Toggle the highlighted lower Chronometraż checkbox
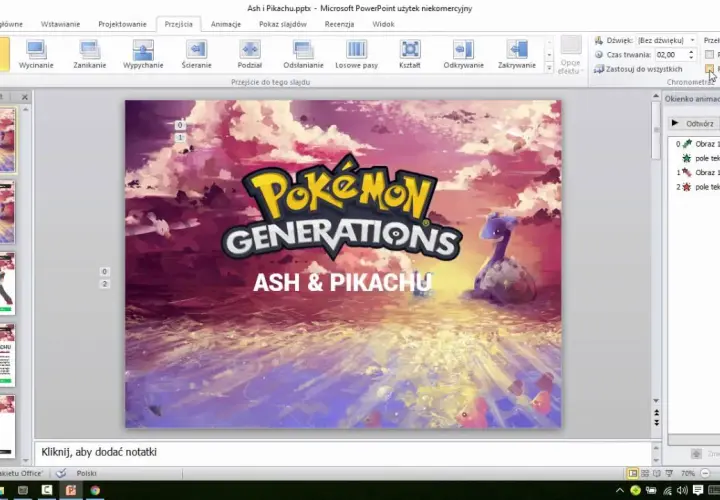Screen dimensions: 720x500 pos(709,69)
